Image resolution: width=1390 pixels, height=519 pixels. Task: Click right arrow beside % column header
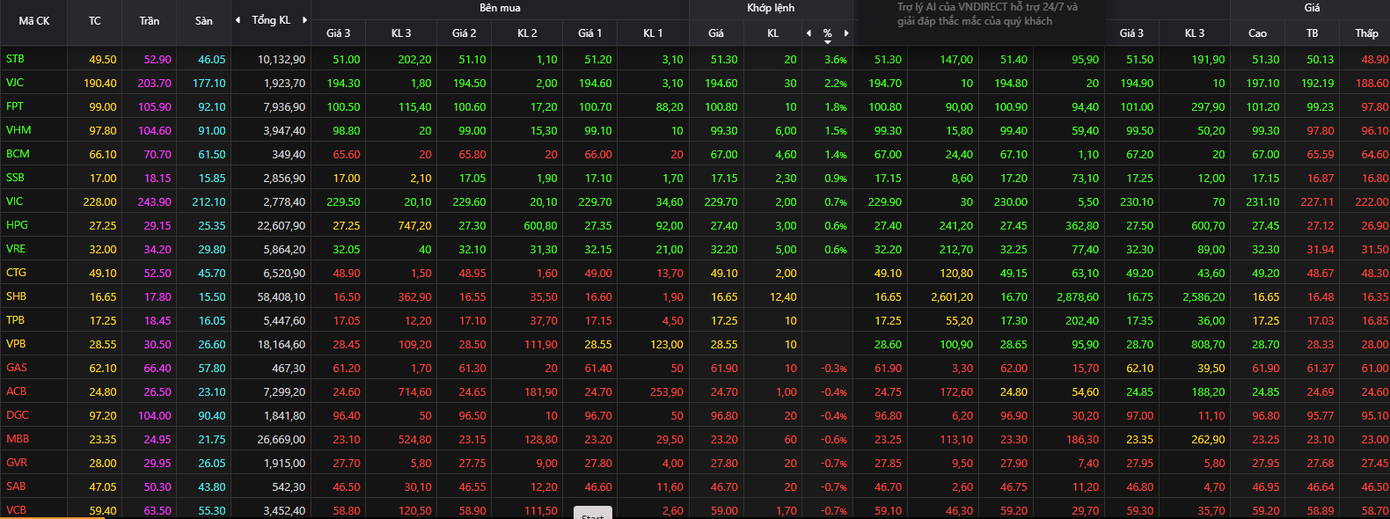(x=846, y=33)
